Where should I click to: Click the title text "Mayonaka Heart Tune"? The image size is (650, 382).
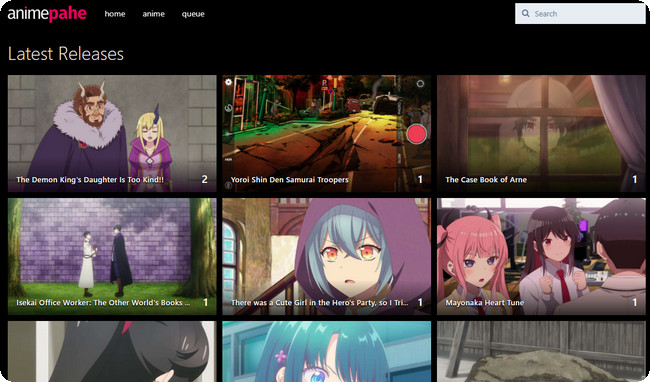485,302
